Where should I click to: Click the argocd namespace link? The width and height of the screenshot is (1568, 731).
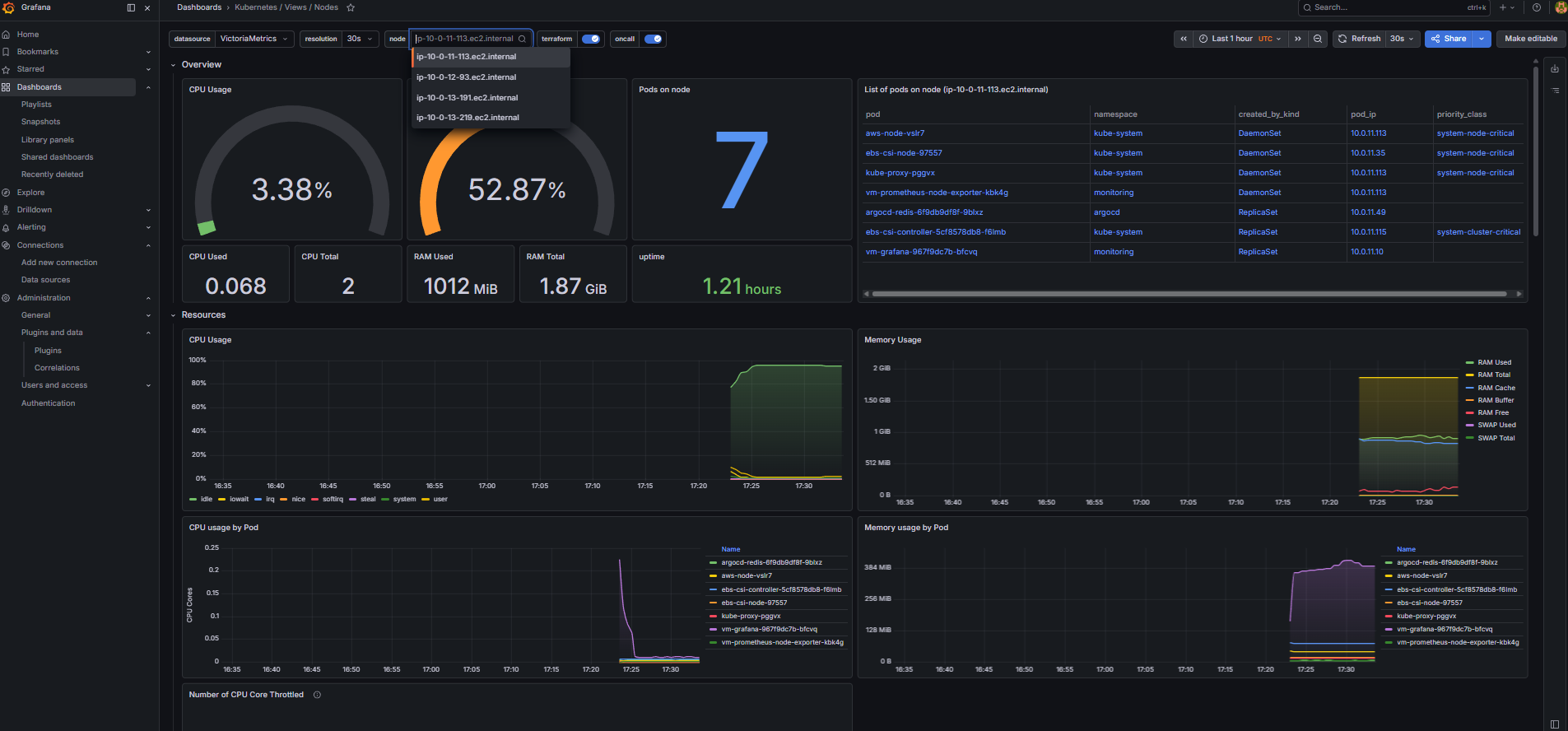point(1106,212)
